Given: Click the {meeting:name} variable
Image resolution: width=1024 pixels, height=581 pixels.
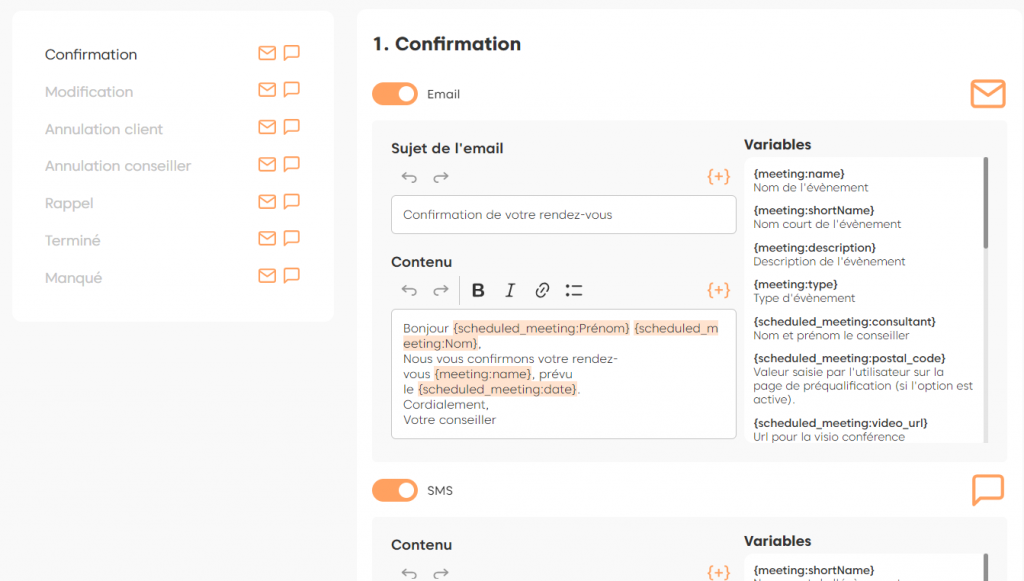Looking at the screenshot, I should 799,174.
